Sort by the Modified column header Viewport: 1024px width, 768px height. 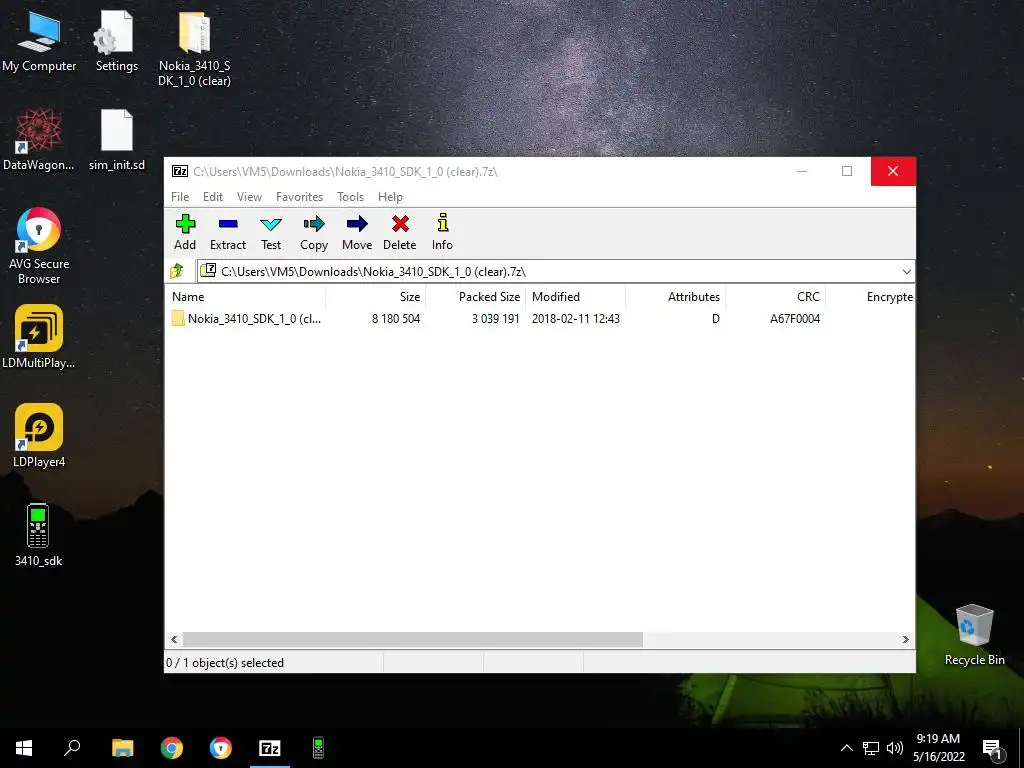575,296
